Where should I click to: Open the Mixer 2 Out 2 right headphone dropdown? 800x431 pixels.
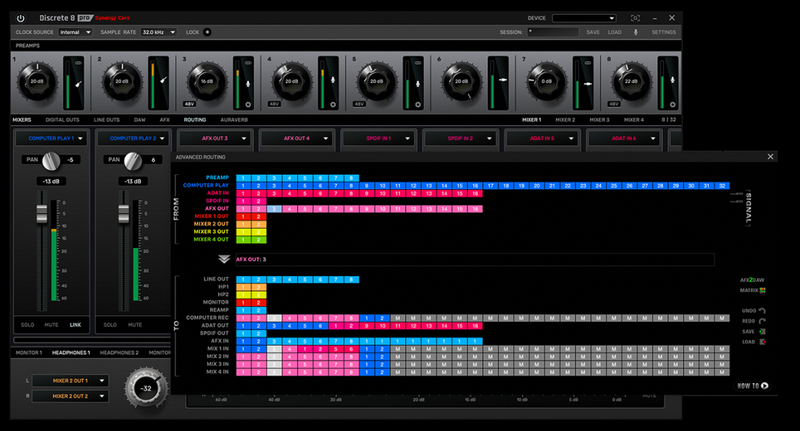(70, 396)
